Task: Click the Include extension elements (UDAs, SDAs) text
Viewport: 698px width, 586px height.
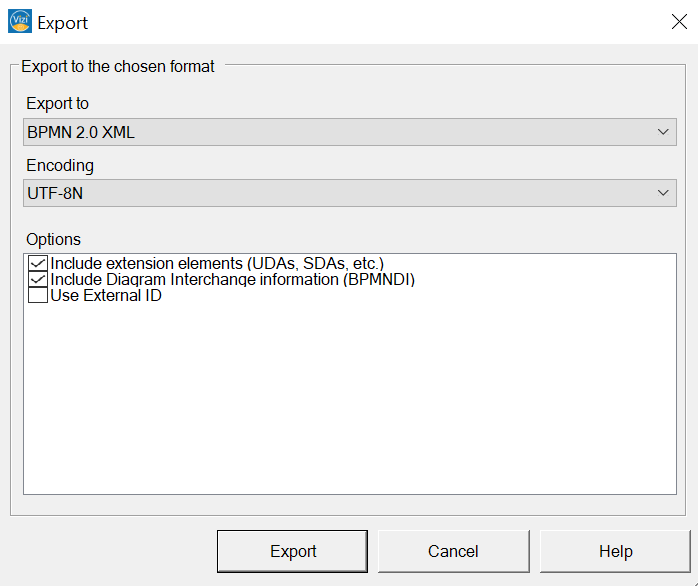Action: [x=217, y=263]
